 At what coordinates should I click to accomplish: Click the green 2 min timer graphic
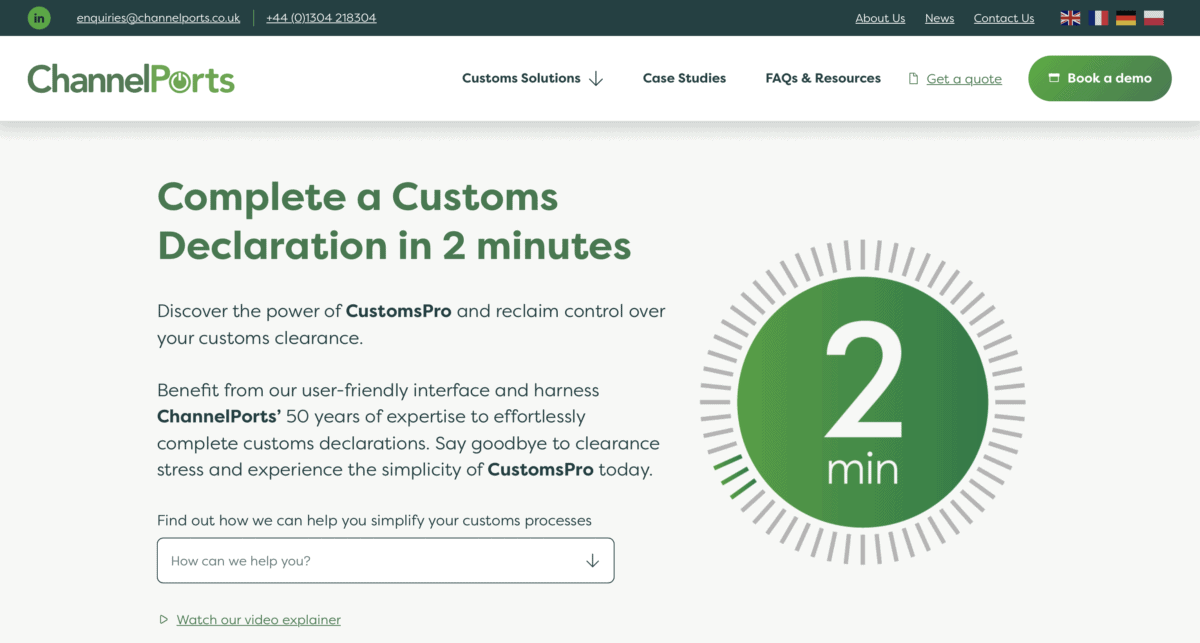tap(862, 402)
